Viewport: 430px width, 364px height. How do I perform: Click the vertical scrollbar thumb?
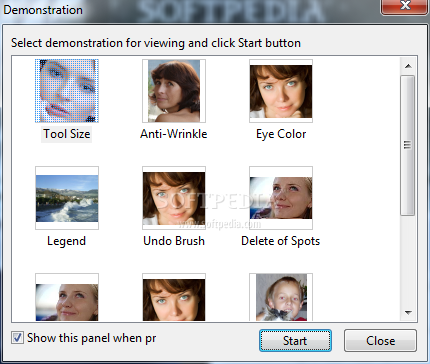click(408, 145)
